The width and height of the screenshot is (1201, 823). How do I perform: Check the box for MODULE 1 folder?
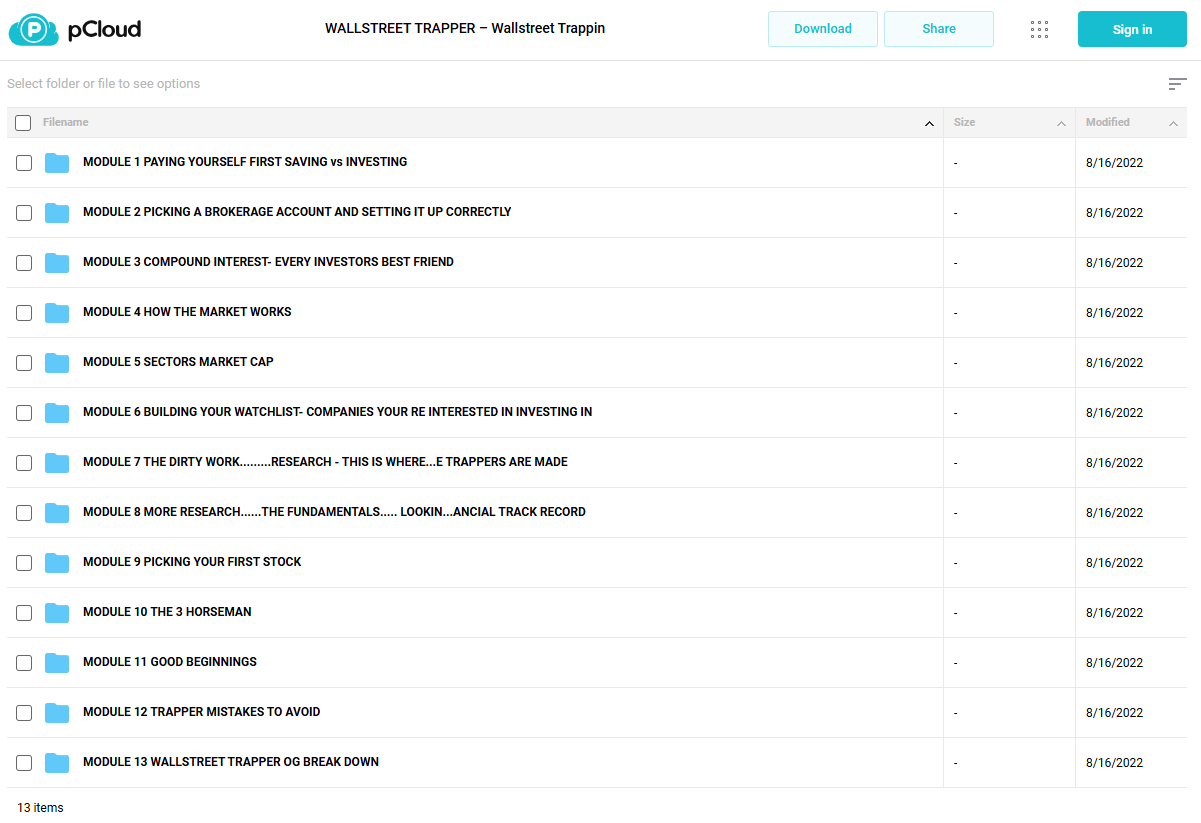[24, 163]
